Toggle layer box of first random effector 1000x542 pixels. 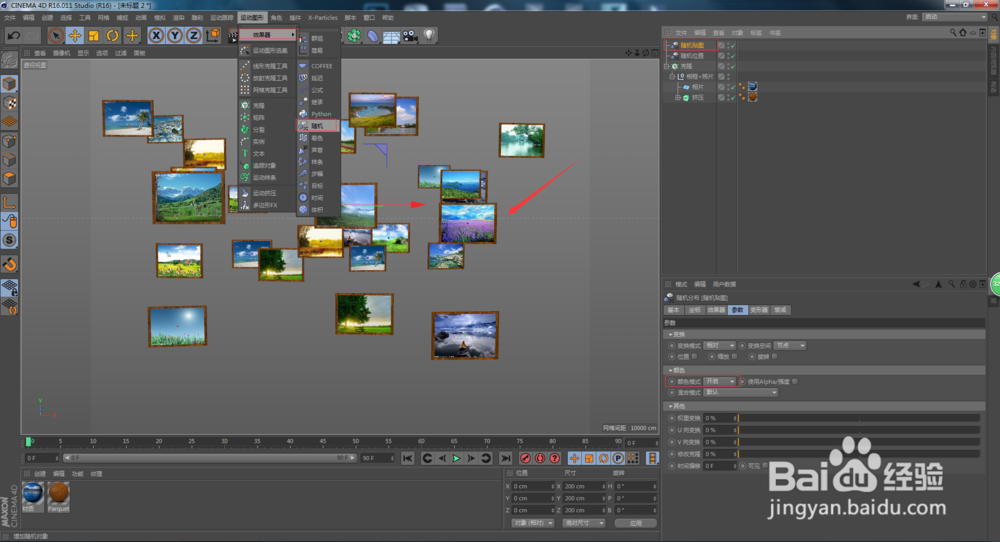pos(721,46)
